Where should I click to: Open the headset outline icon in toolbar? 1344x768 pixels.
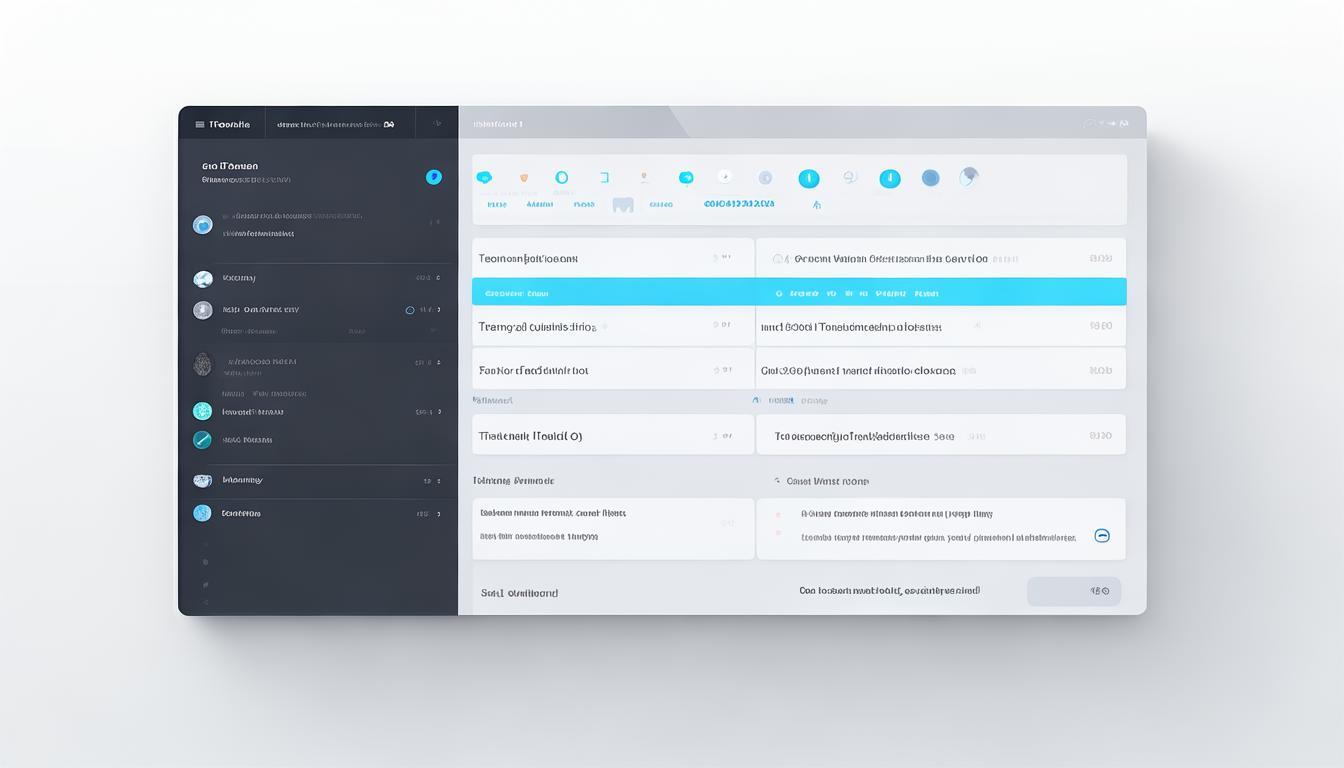coord(849,178)
